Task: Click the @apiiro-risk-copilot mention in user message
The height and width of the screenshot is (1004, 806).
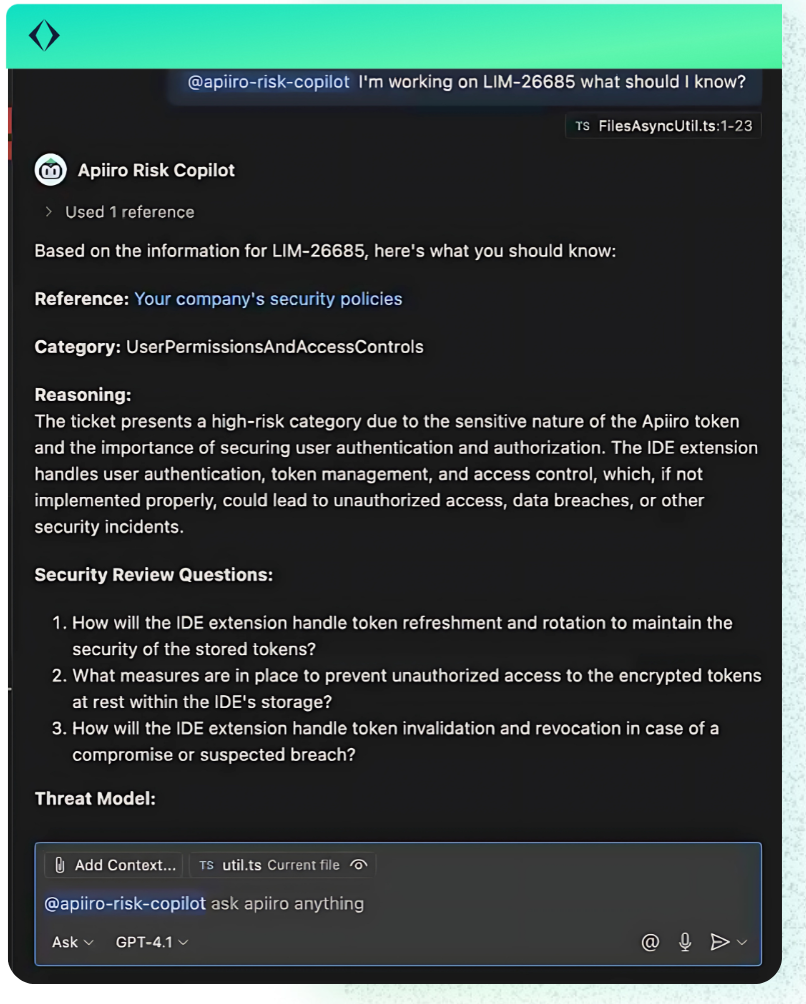Action: [269, 82]
